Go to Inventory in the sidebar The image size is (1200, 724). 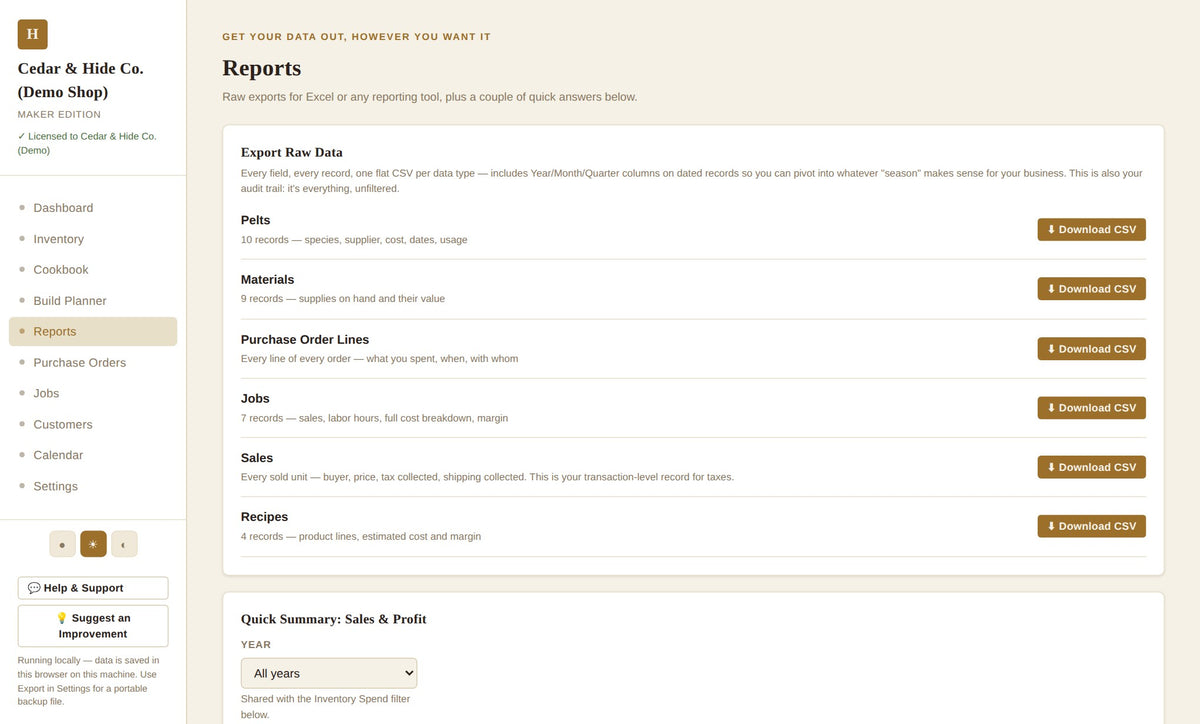(93, 239)
